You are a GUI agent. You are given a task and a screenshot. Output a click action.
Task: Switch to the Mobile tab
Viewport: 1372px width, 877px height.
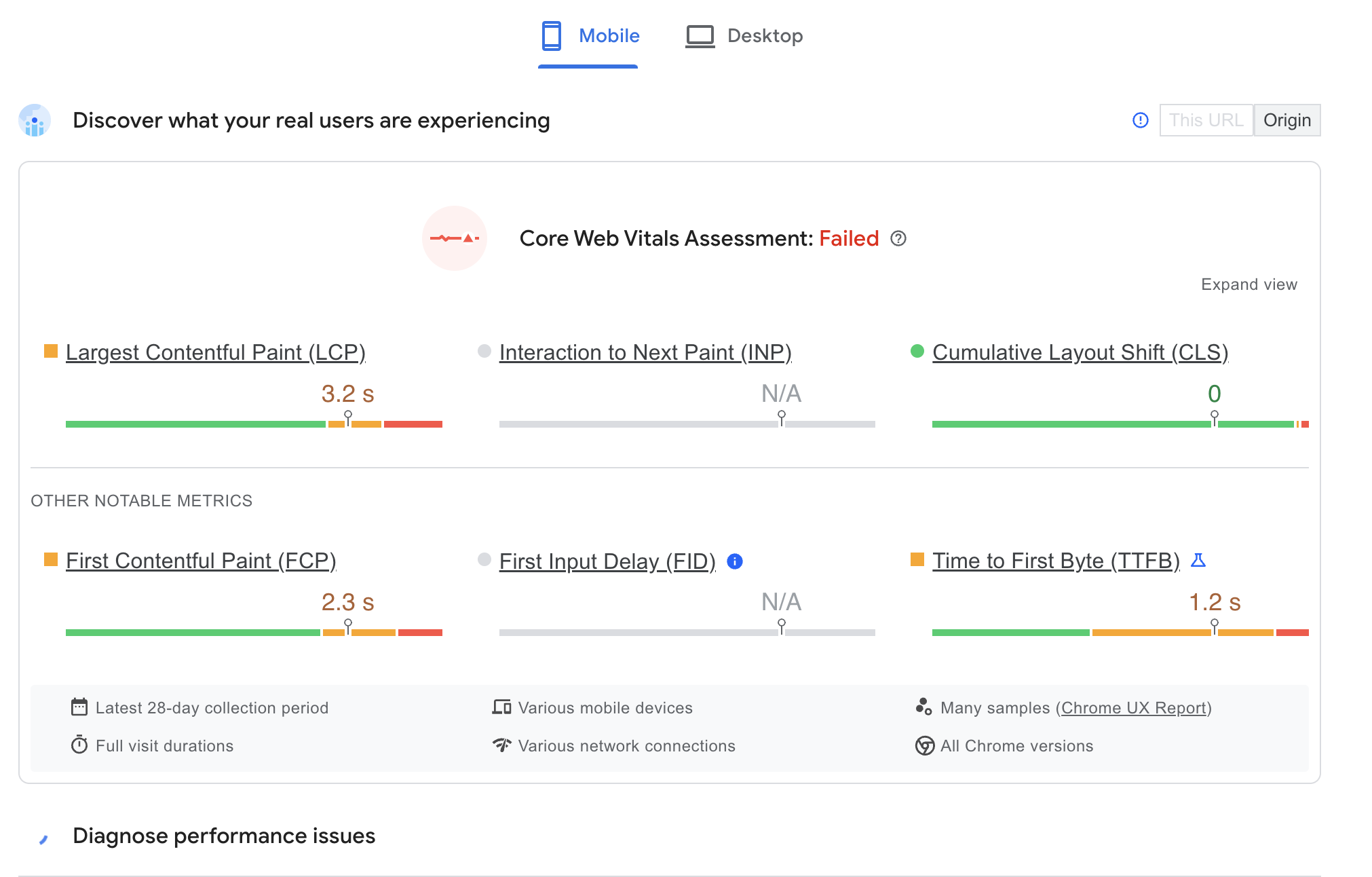pos(588,36)
